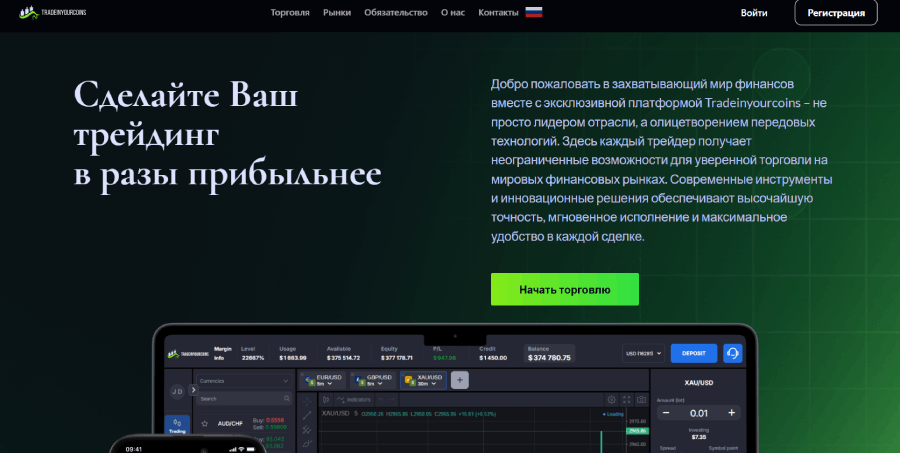Viewport: 900px width, 453px height.
Task: Click the DEPOSIT button in platform preview
Action: [694, 353]
